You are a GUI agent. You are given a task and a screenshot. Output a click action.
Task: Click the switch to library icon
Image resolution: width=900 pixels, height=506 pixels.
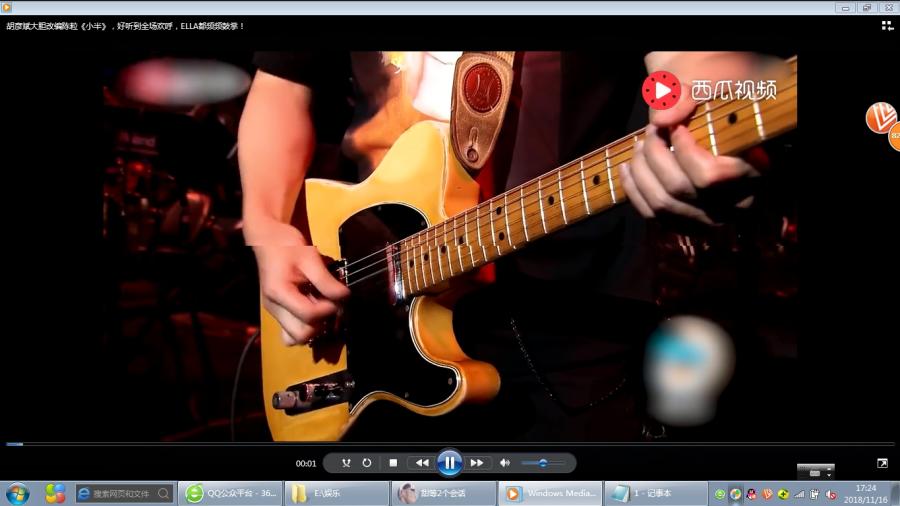click(887, 26)
